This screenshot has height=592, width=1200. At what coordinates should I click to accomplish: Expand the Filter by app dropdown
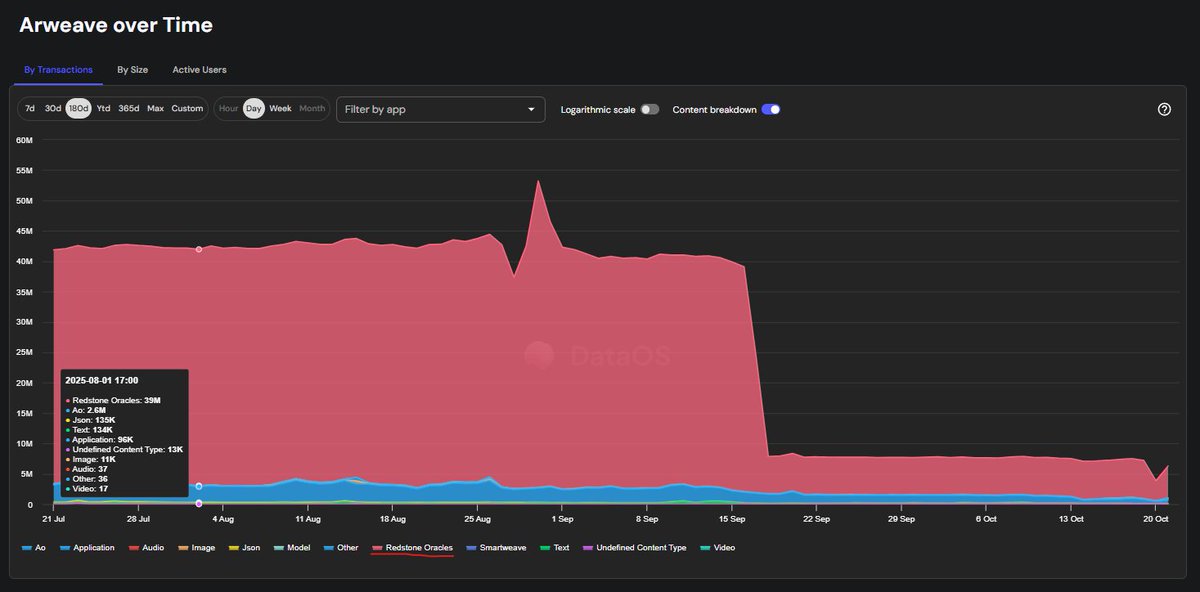click(440, 109)
